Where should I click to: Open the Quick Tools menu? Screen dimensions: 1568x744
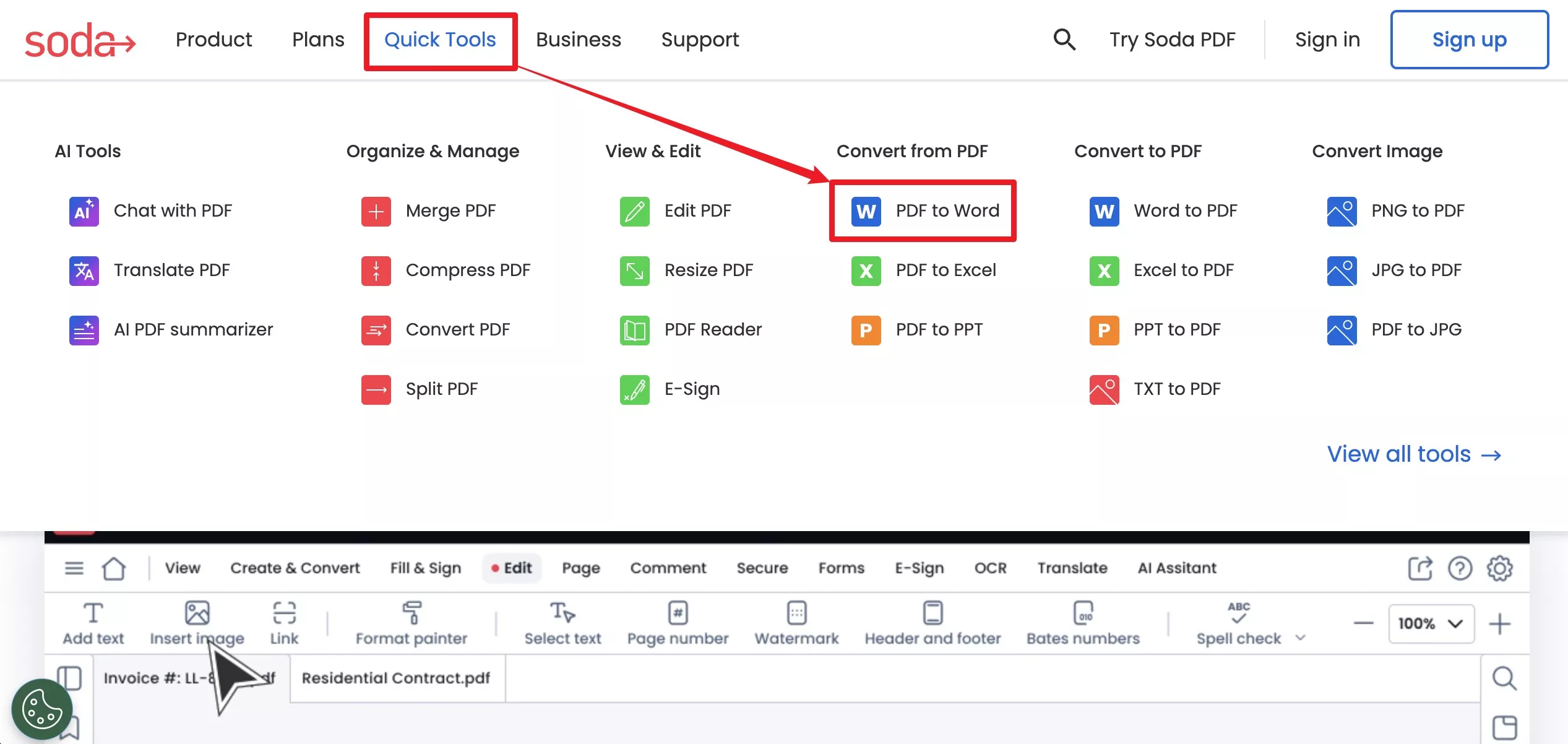[441, 40]
